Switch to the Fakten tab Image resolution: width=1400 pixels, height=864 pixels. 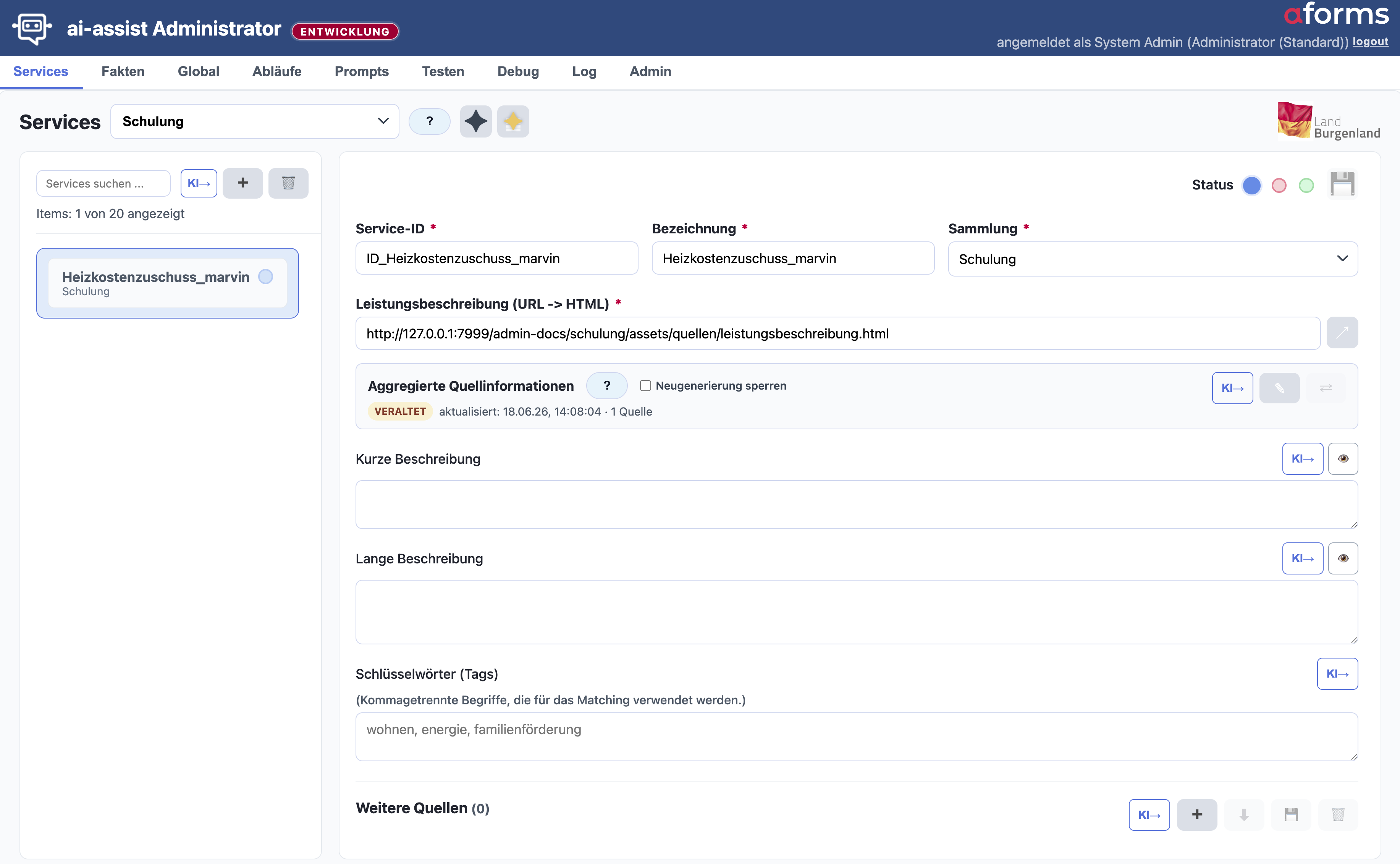[x=123, y=71]
